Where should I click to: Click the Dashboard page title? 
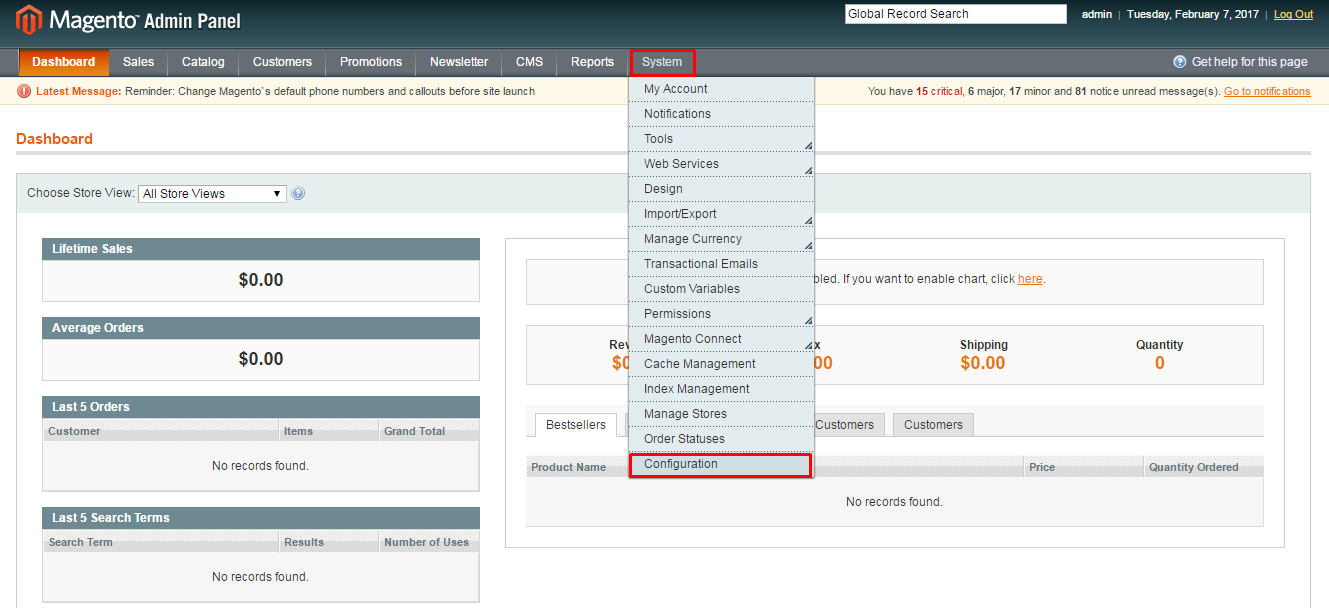click(x=54, y=139)
